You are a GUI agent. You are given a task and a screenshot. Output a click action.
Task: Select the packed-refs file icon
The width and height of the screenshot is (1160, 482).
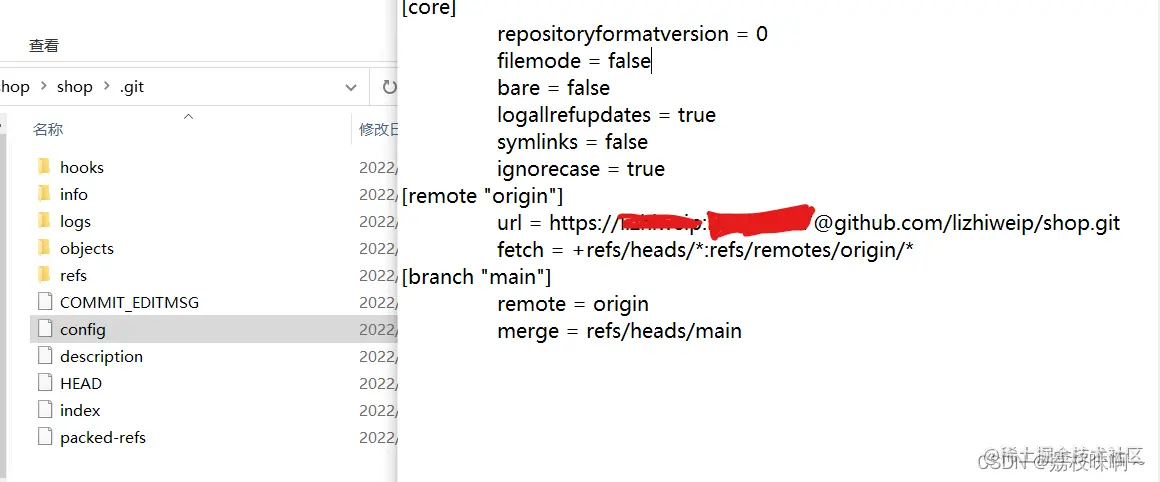(45, 437)
